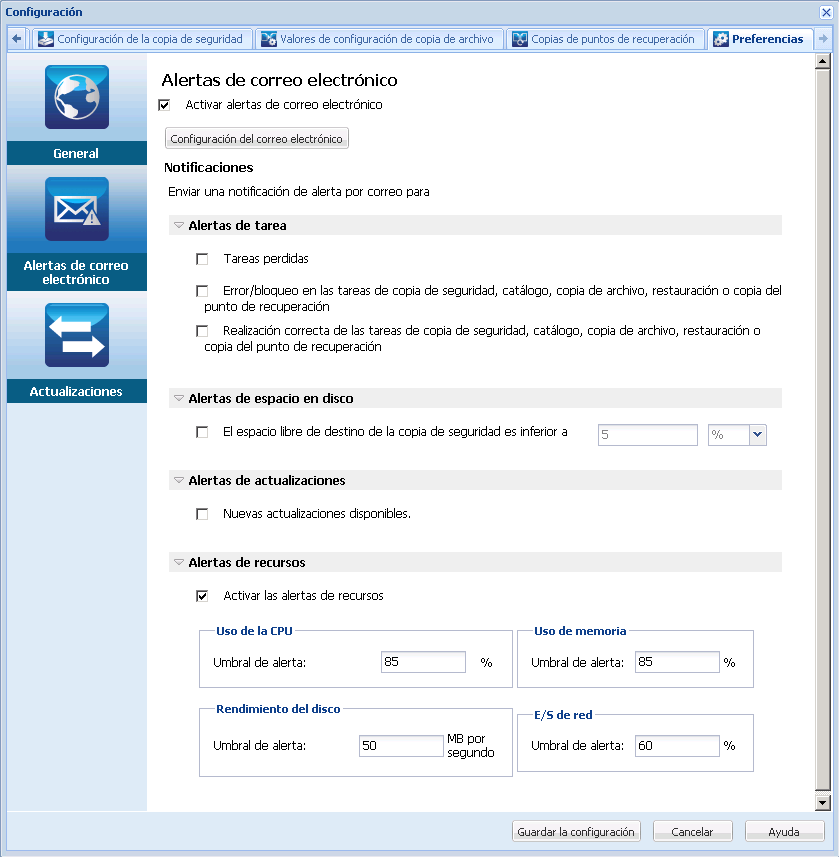This screenshot has width=839, height=857.
Task: Select the email alerts envelope icon
Action: [77, 209]
